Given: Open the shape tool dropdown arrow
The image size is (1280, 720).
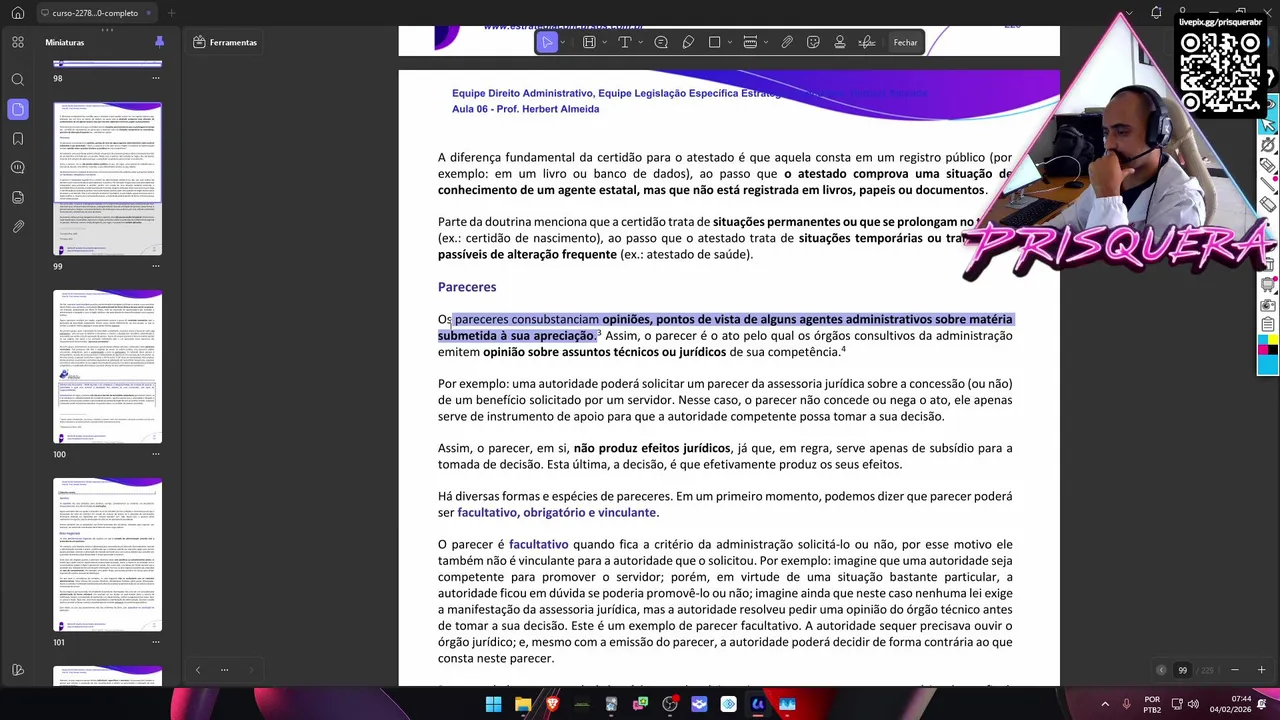Looking at the screenshot, I should [x=730, y=42].
